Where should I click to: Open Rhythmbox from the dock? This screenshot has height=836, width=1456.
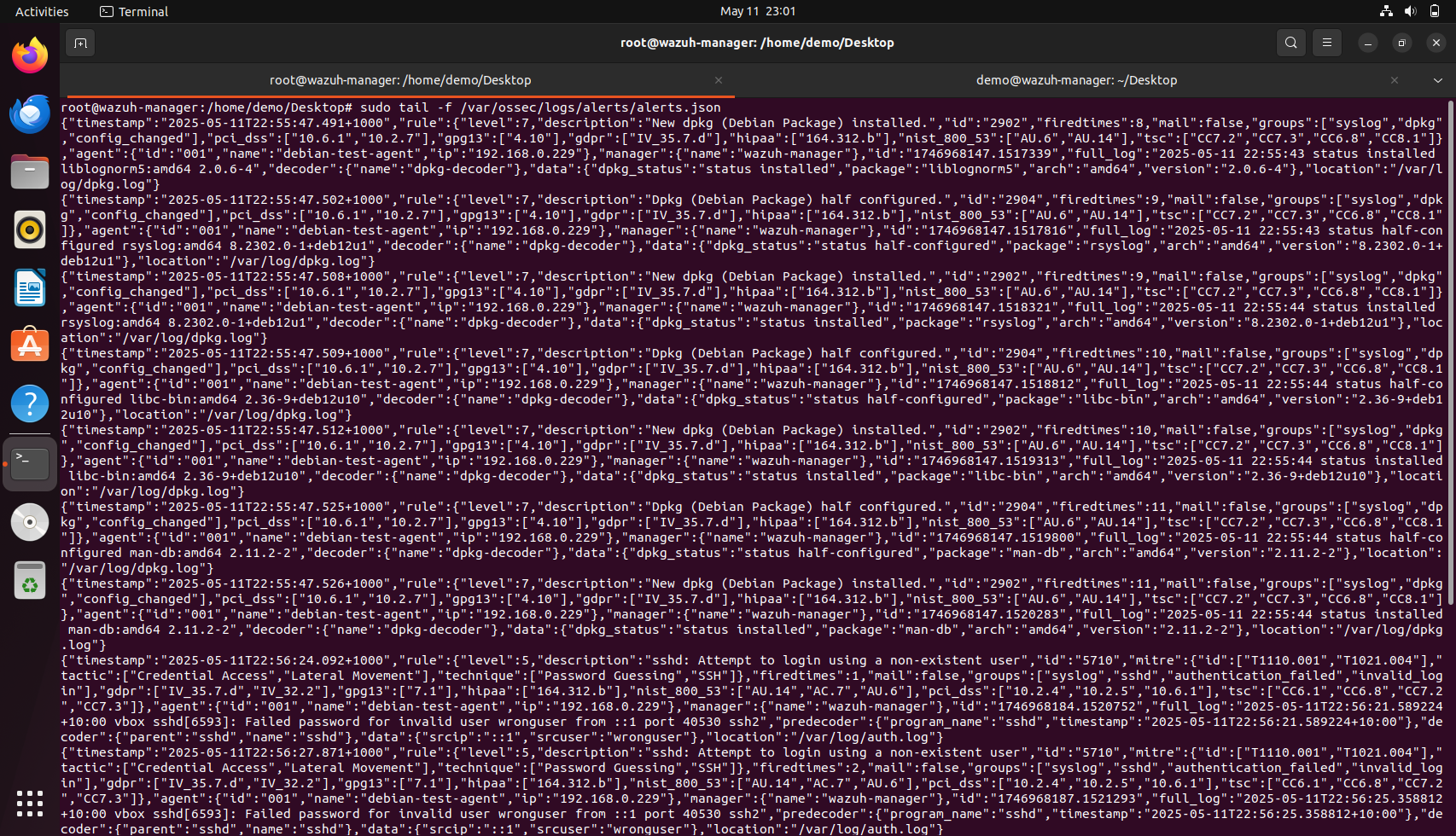[x=30, y=229]
